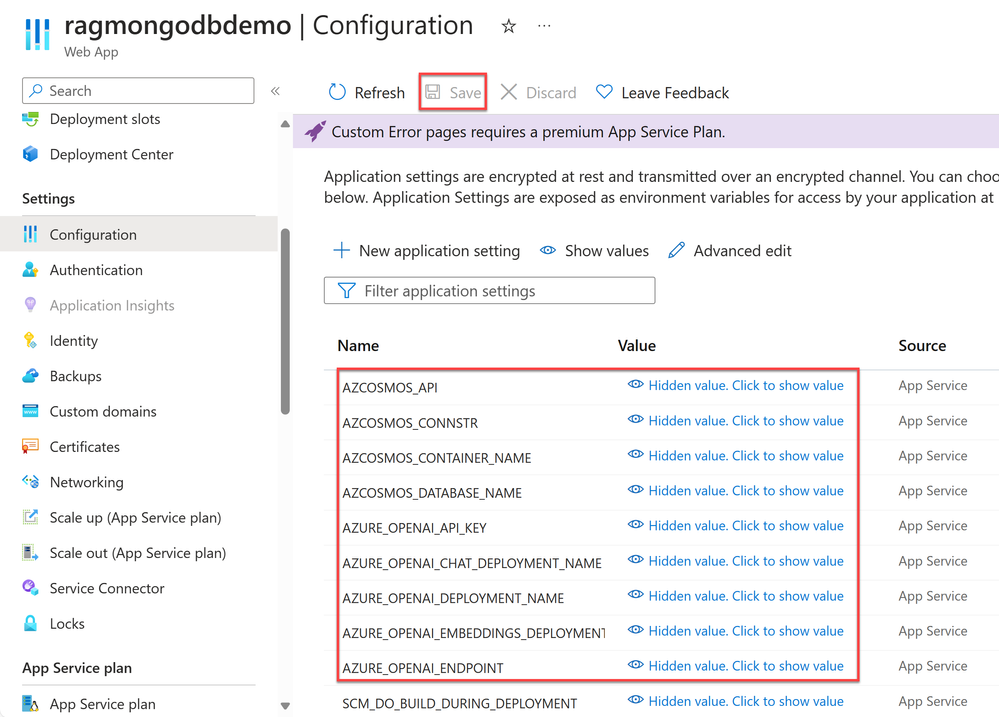999x717 pixels.
Task: Click the Deployment Center cube icon
Action: click(x=30, y=154)
